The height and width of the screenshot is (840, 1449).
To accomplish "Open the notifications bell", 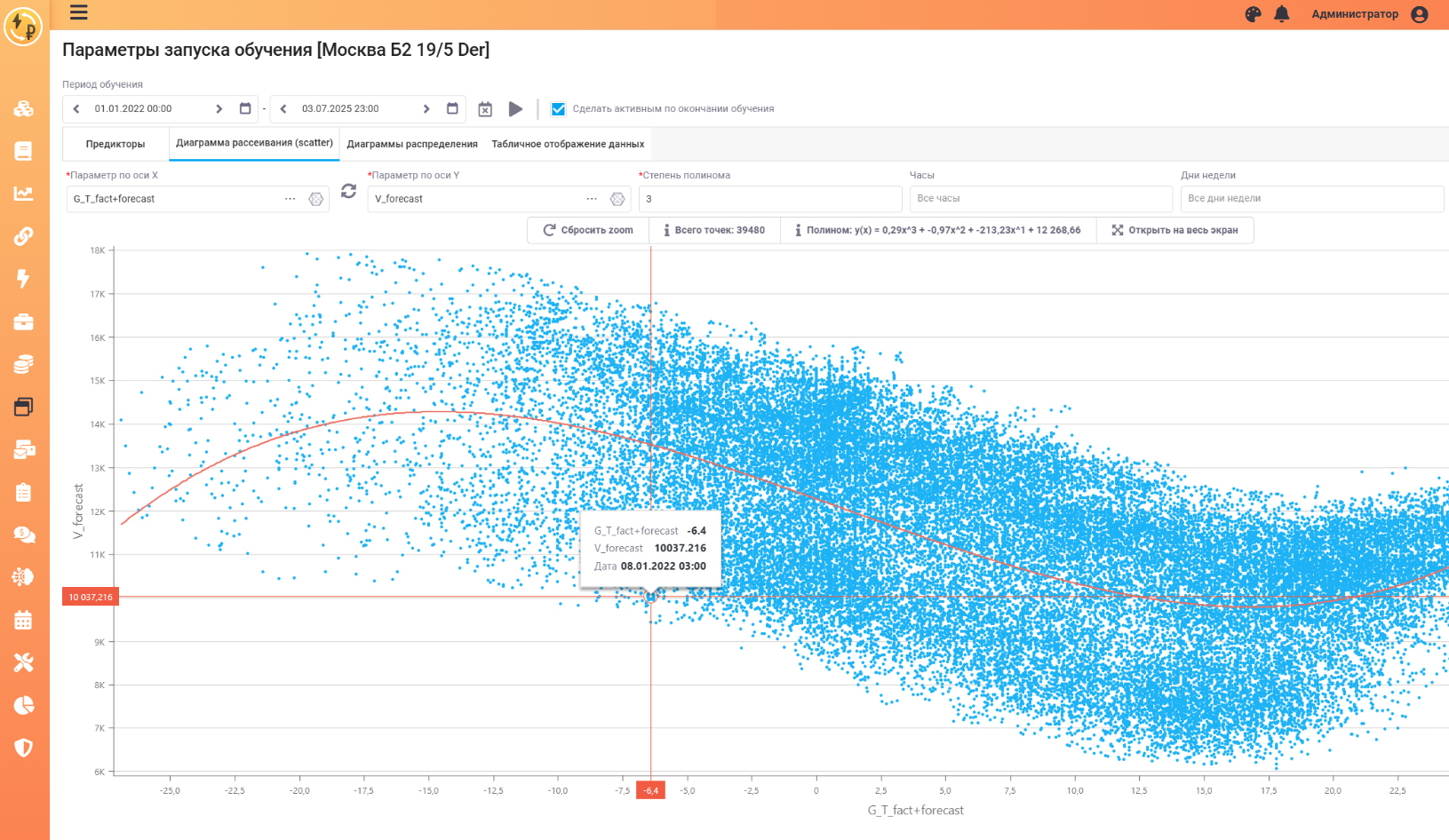I will [x=1282, y=14].
